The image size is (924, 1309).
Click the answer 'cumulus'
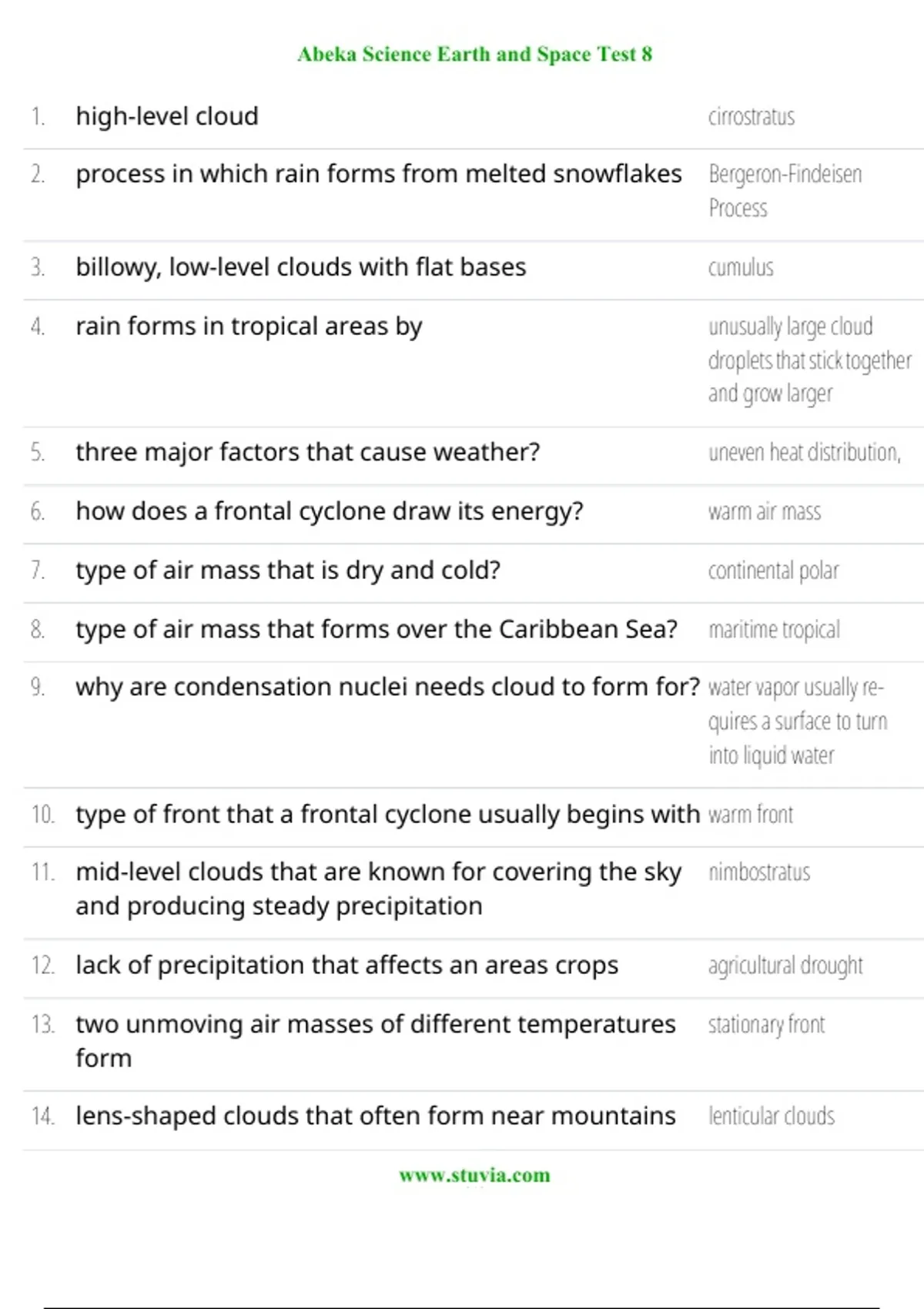click(741, 268)
